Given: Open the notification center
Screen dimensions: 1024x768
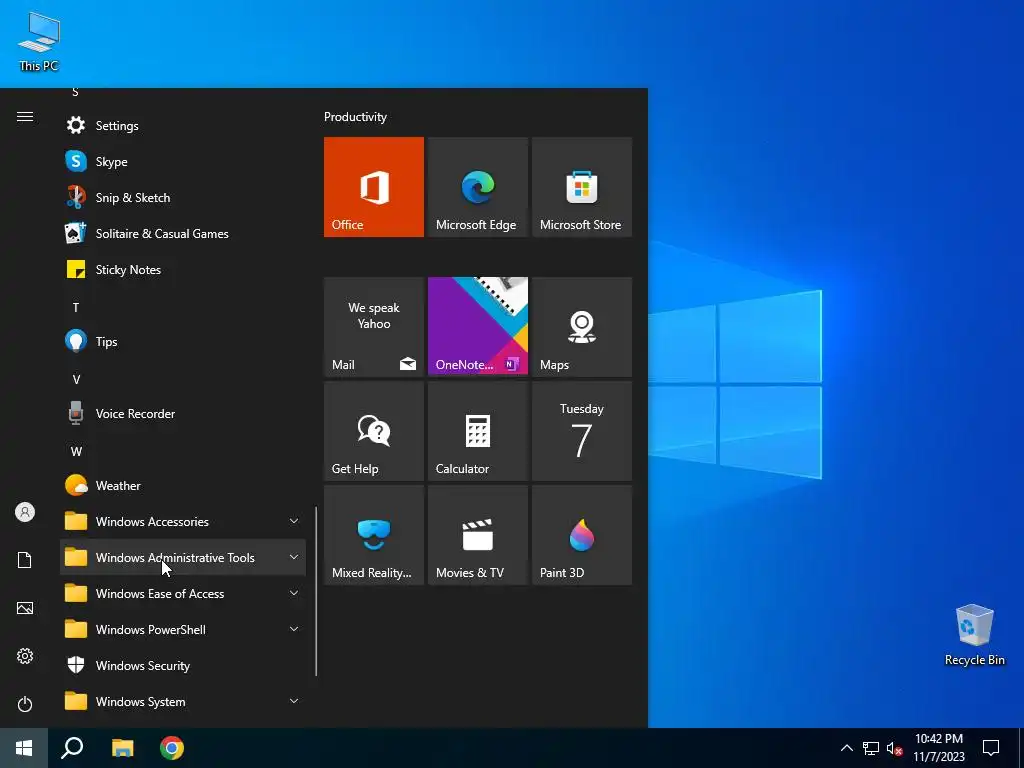Looking at the screenshot, I should tap(991, 748).
